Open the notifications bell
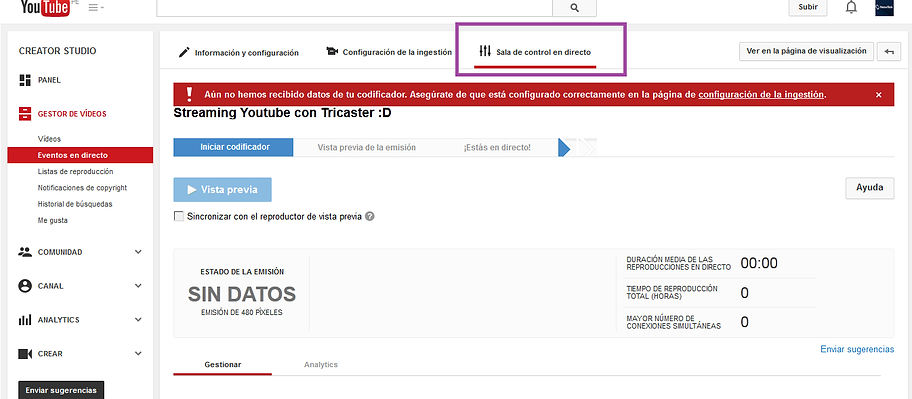This screenshot has height=399, width=912. click(x=852, y=8)
